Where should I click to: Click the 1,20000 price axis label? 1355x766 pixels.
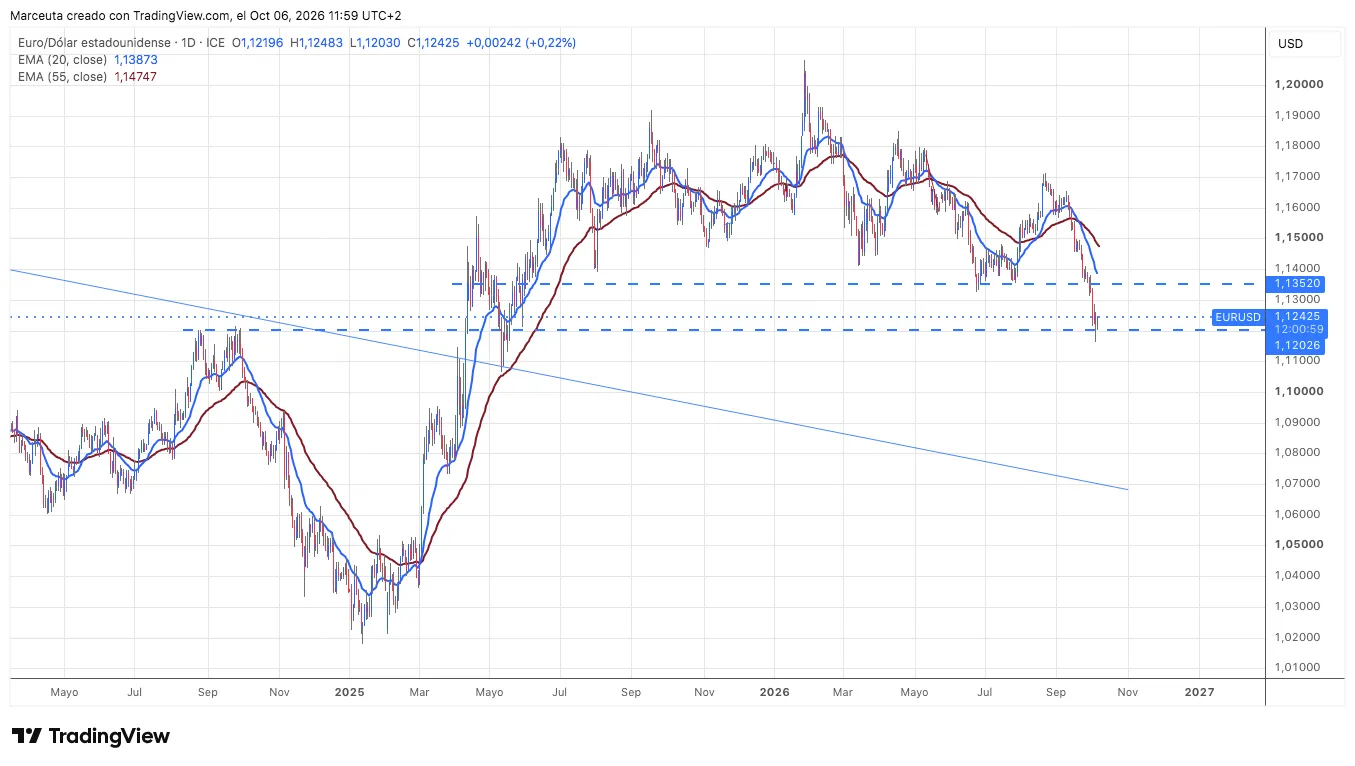click(1297, 84)
